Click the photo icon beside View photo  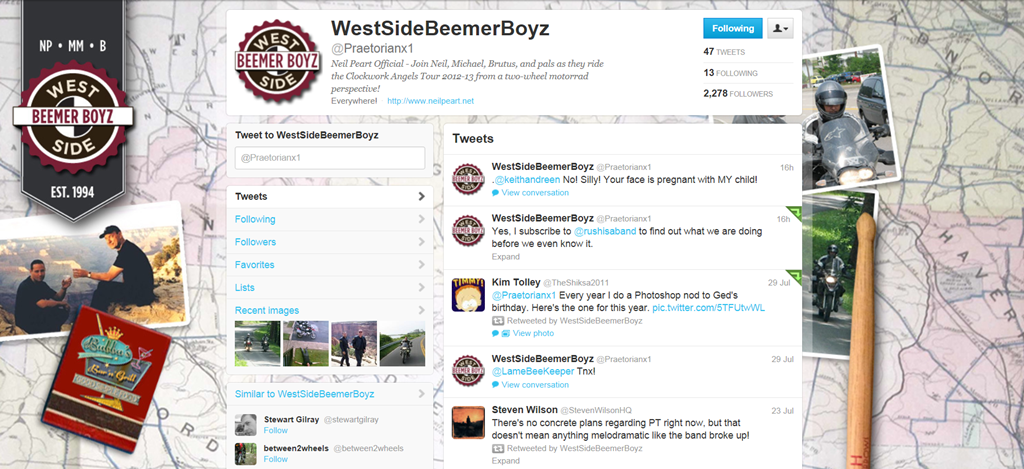(x=505, y=333)
